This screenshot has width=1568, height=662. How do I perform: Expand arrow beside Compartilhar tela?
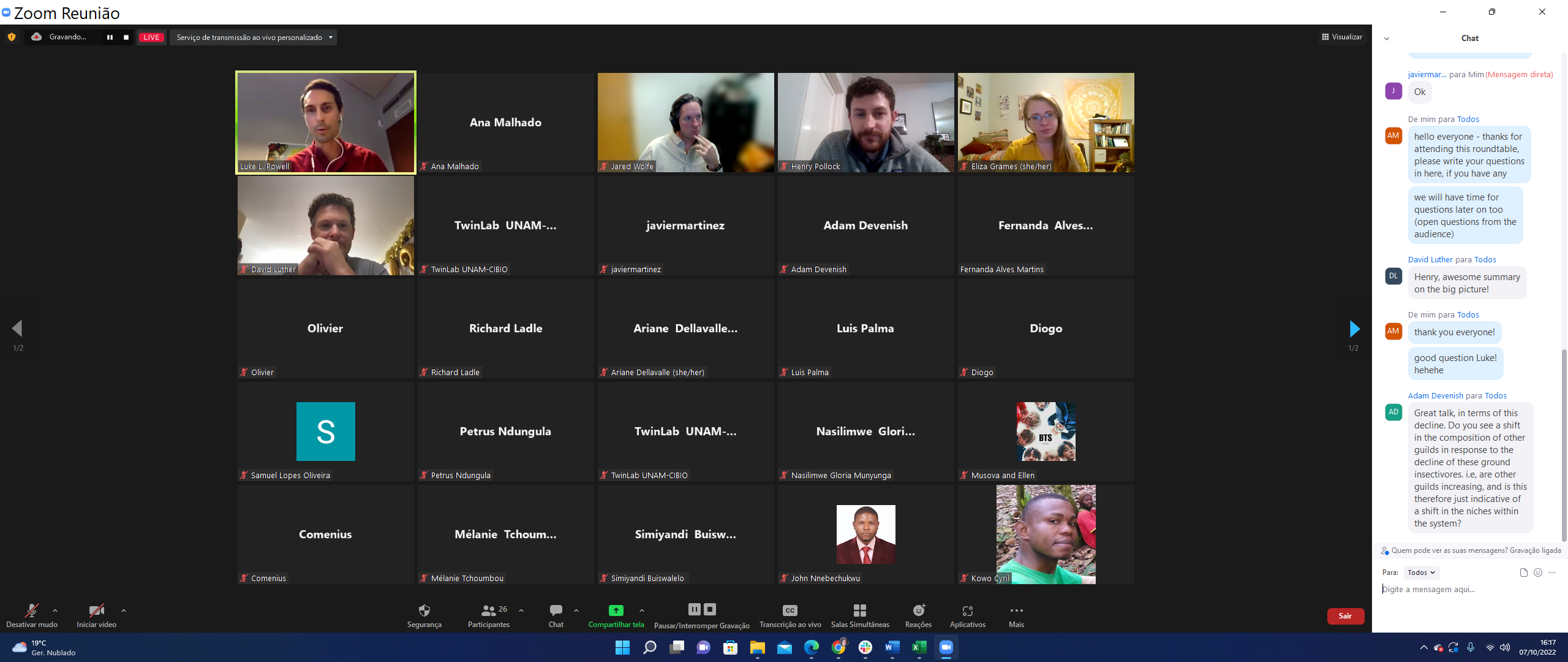point(642,611)
